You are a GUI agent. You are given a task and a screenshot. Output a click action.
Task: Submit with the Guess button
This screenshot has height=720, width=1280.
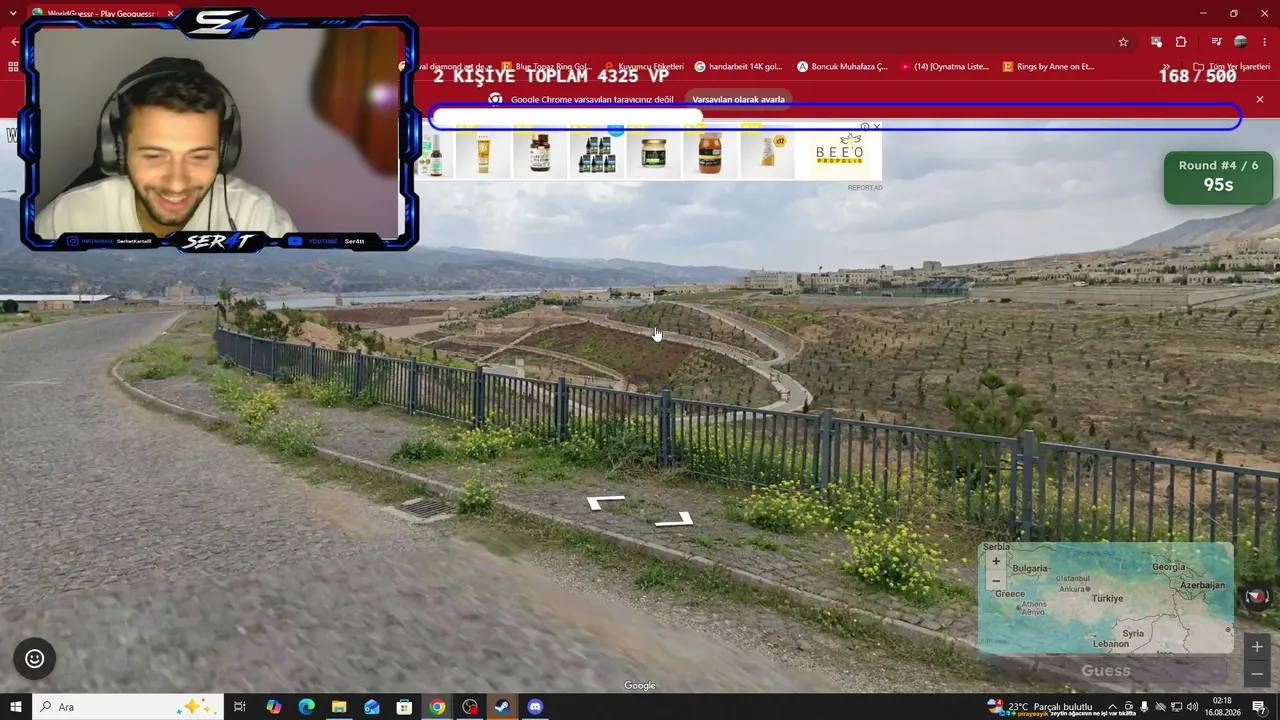(1105, 671)
